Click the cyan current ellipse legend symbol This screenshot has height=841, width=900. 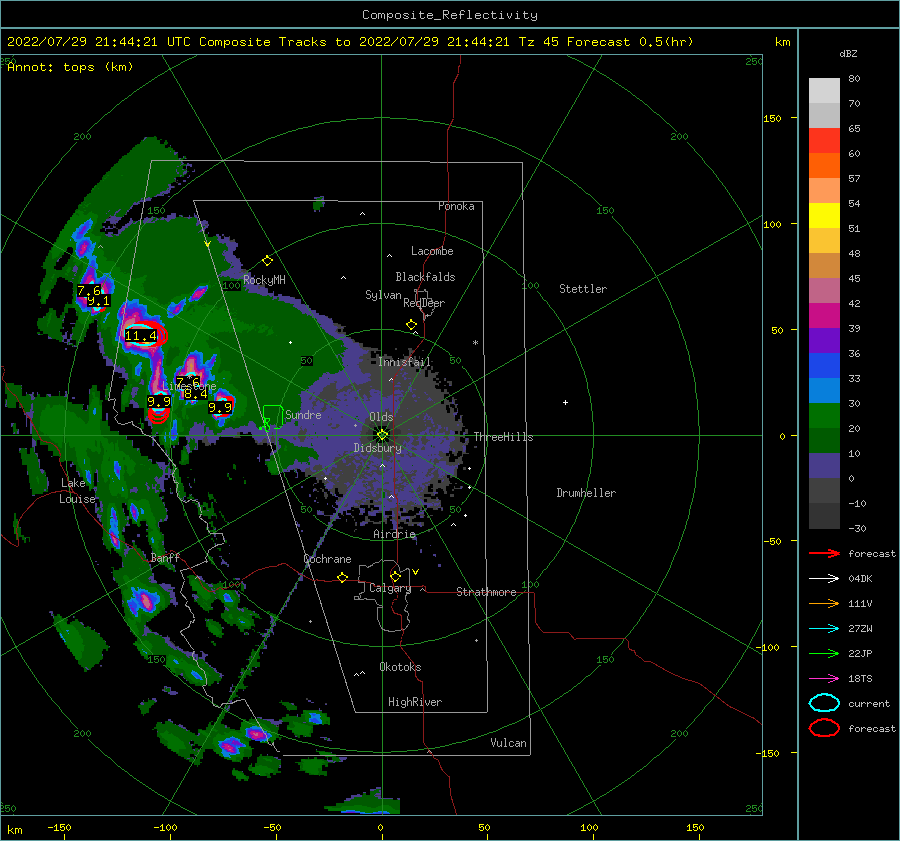(x=824, y=703)
